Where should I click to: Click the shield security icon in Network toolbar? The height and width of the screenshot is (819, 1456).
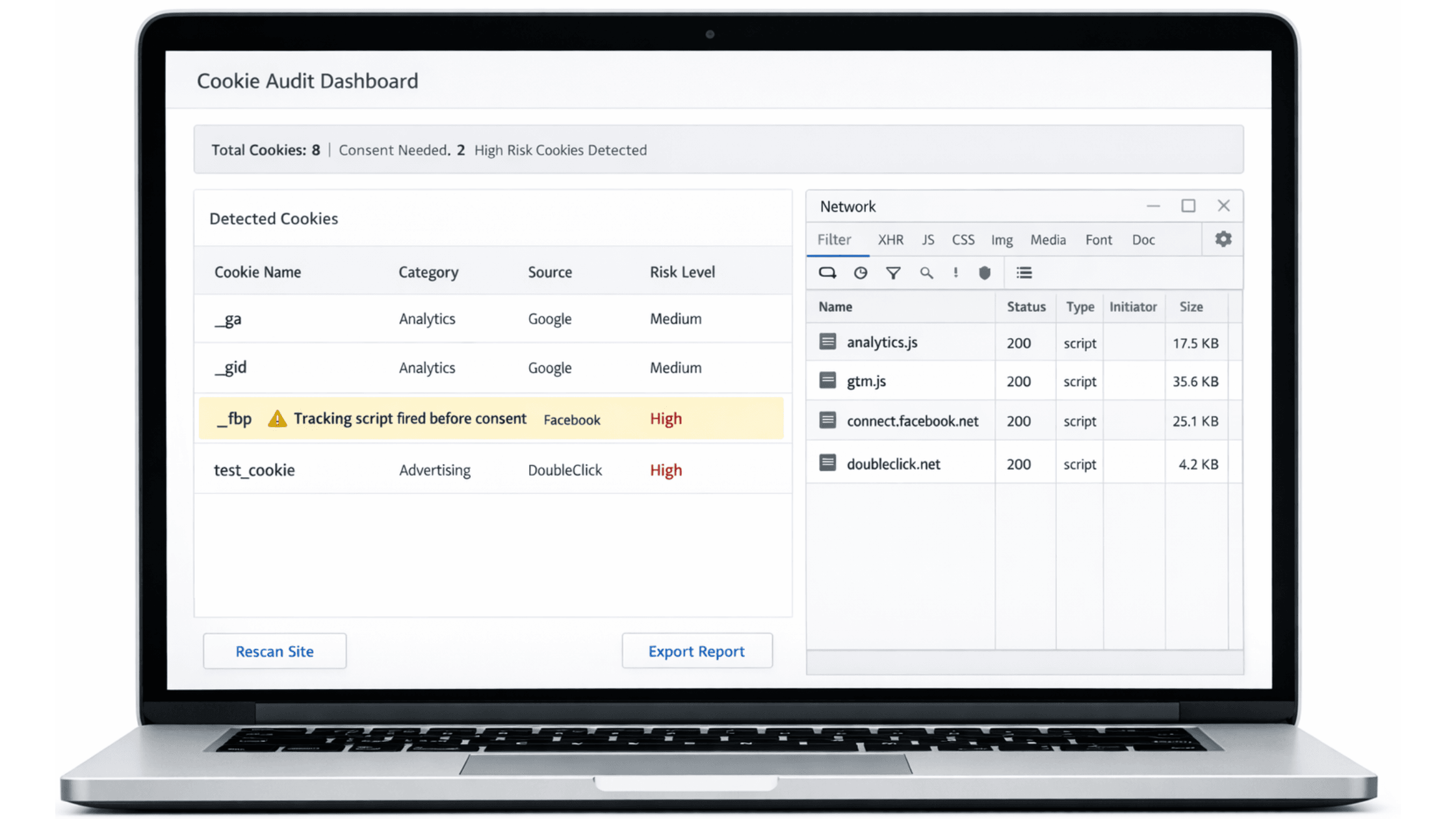click(984, 272)
